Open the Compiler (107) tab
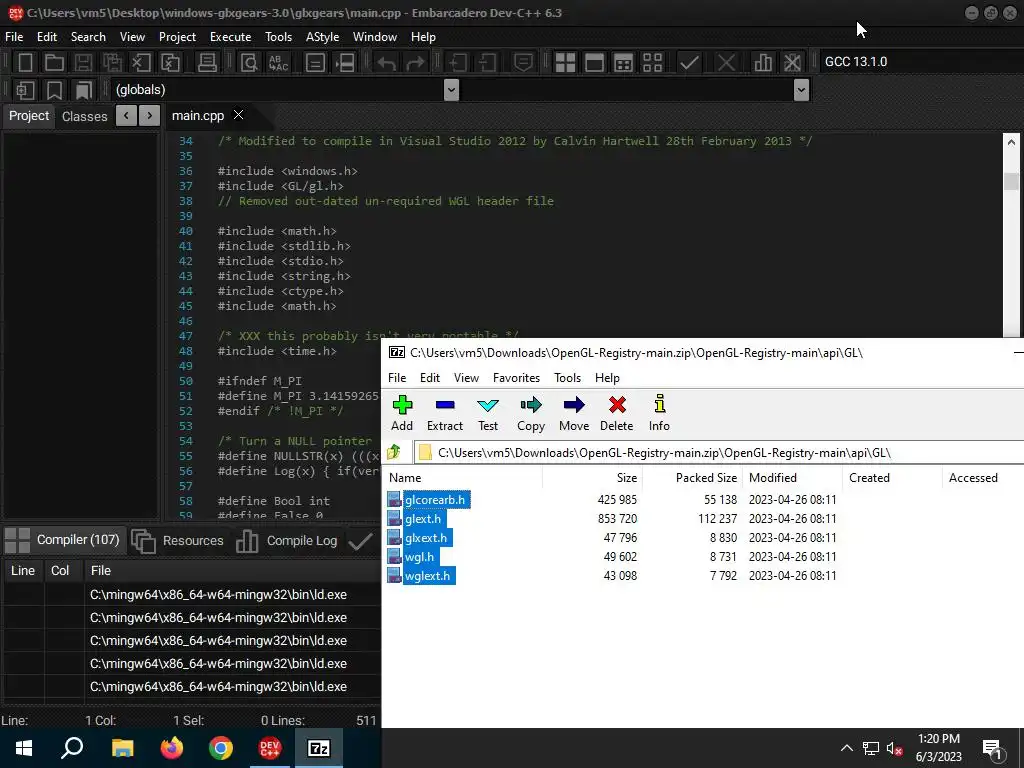This screenshot has height=768, width=1024. (63, 540)
